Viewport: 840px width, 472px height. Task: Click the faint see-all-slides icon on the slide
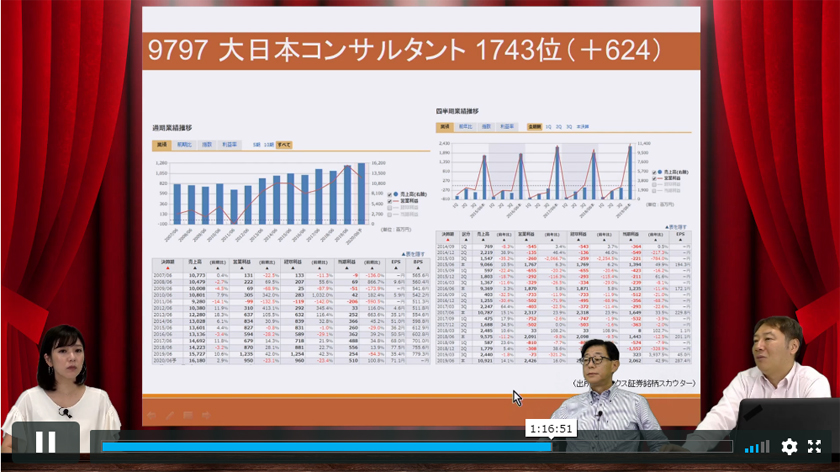point(188,415)
